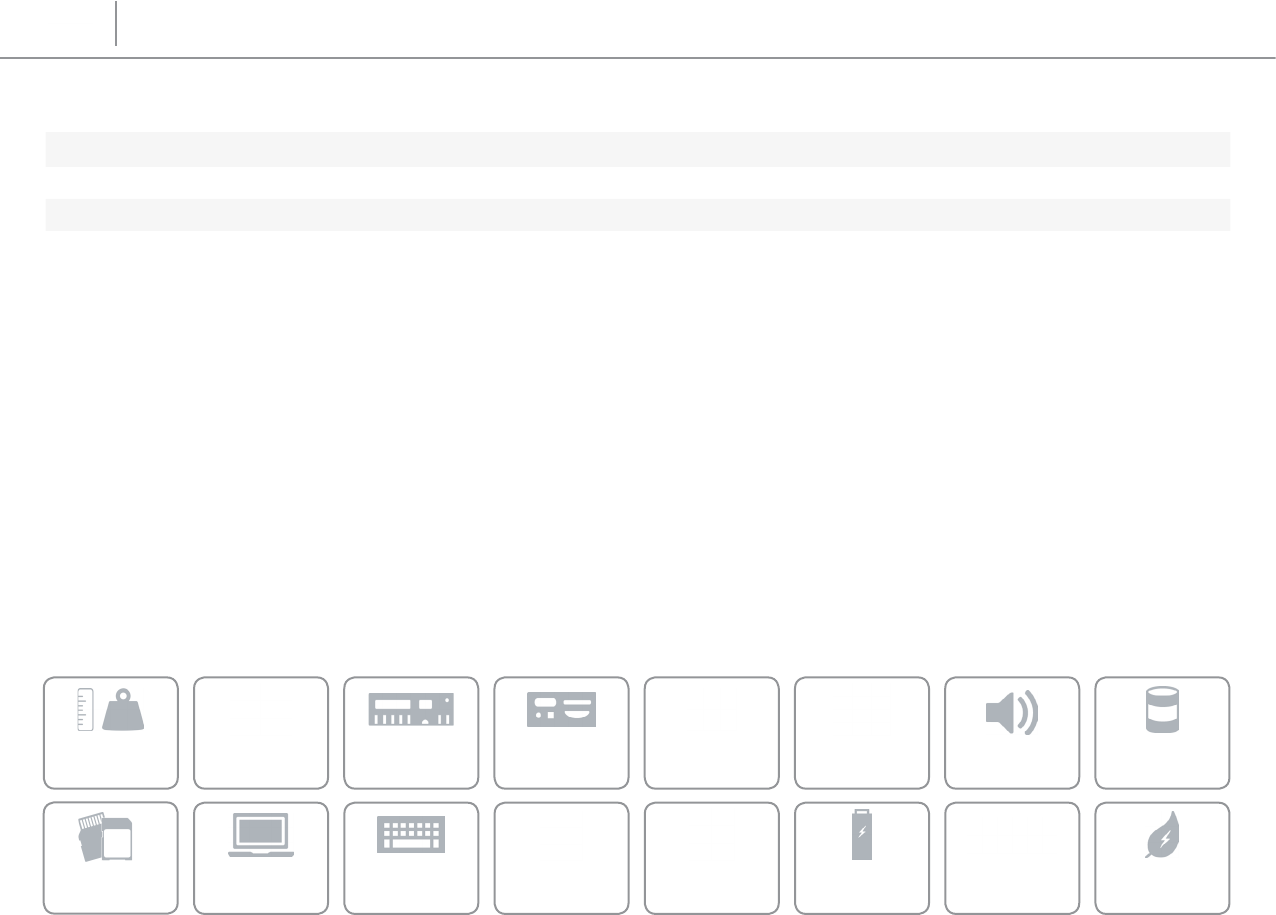Open the laptop display icon tile

(x=261, y=858)
